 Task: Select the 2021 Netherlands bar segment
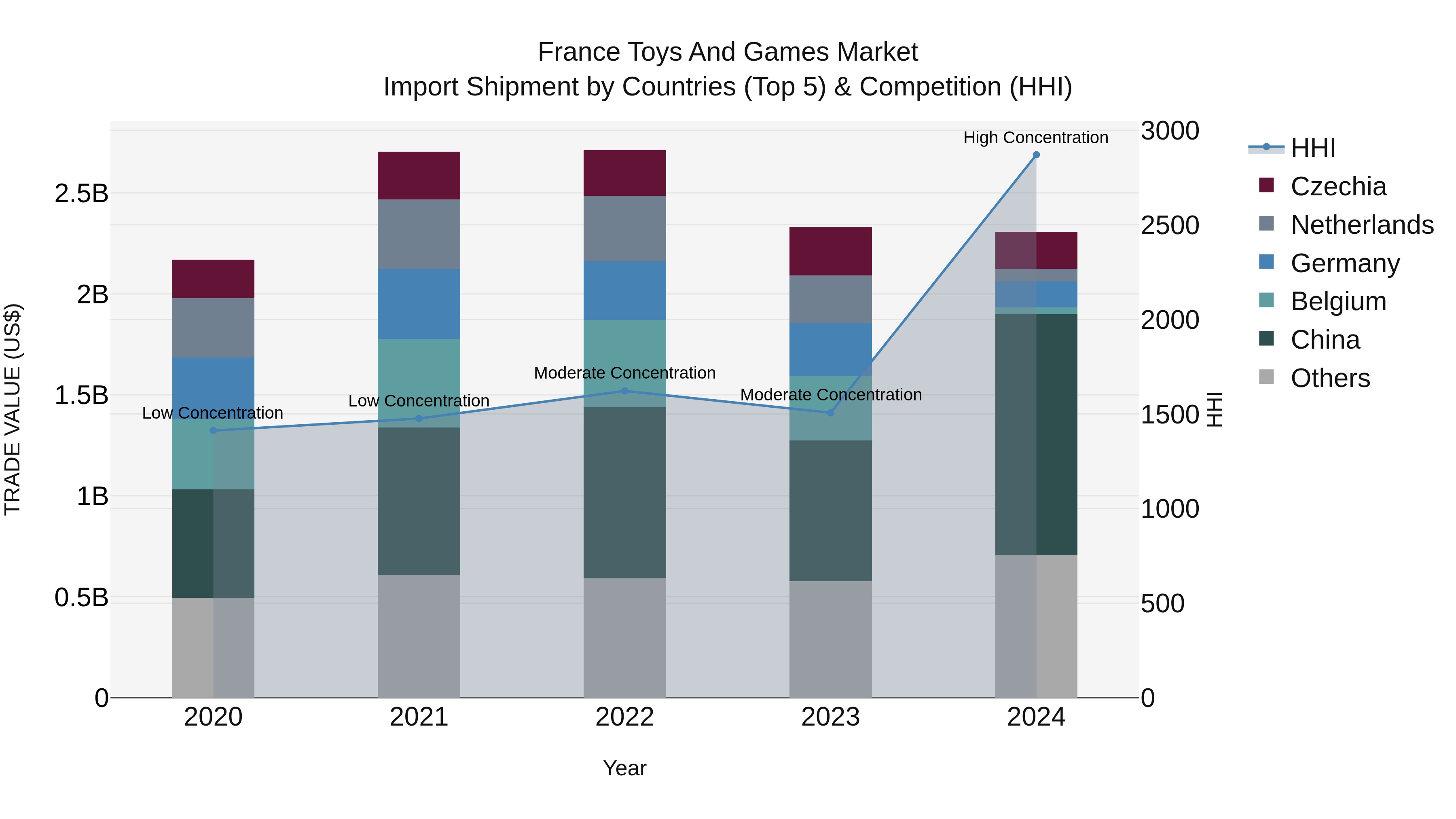click(419, 234)
